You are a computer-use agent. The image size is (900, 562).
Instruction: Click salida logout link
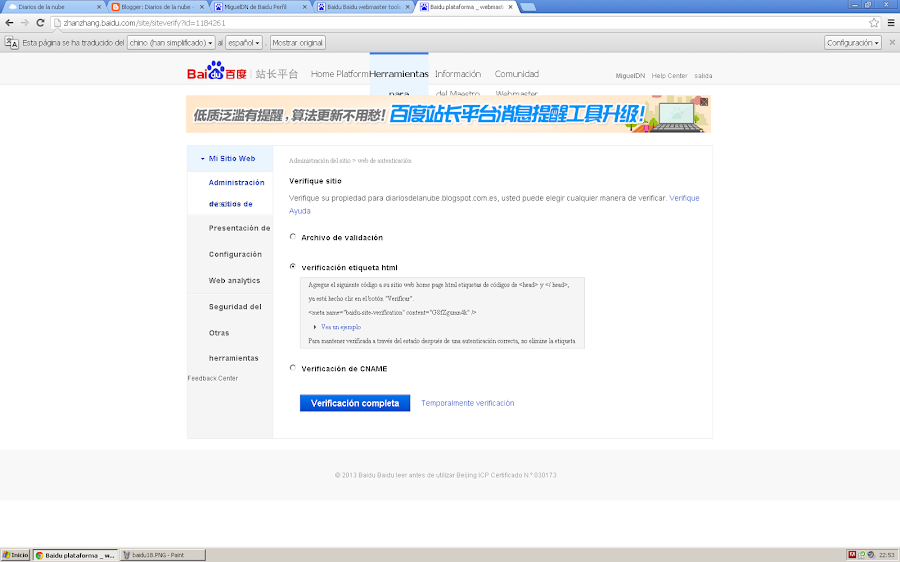703,76
